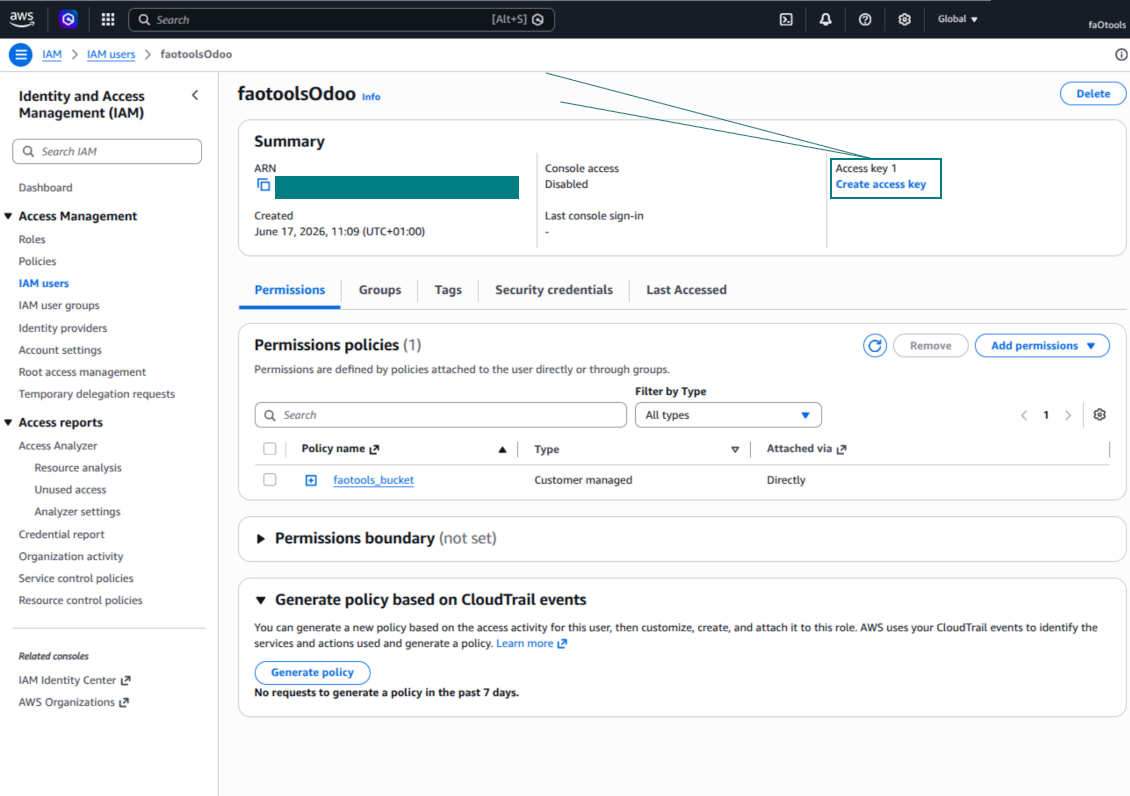This screenshot has width=1130, height=796.
Task: Focus the policies Search field
Action: pos(440,415)
